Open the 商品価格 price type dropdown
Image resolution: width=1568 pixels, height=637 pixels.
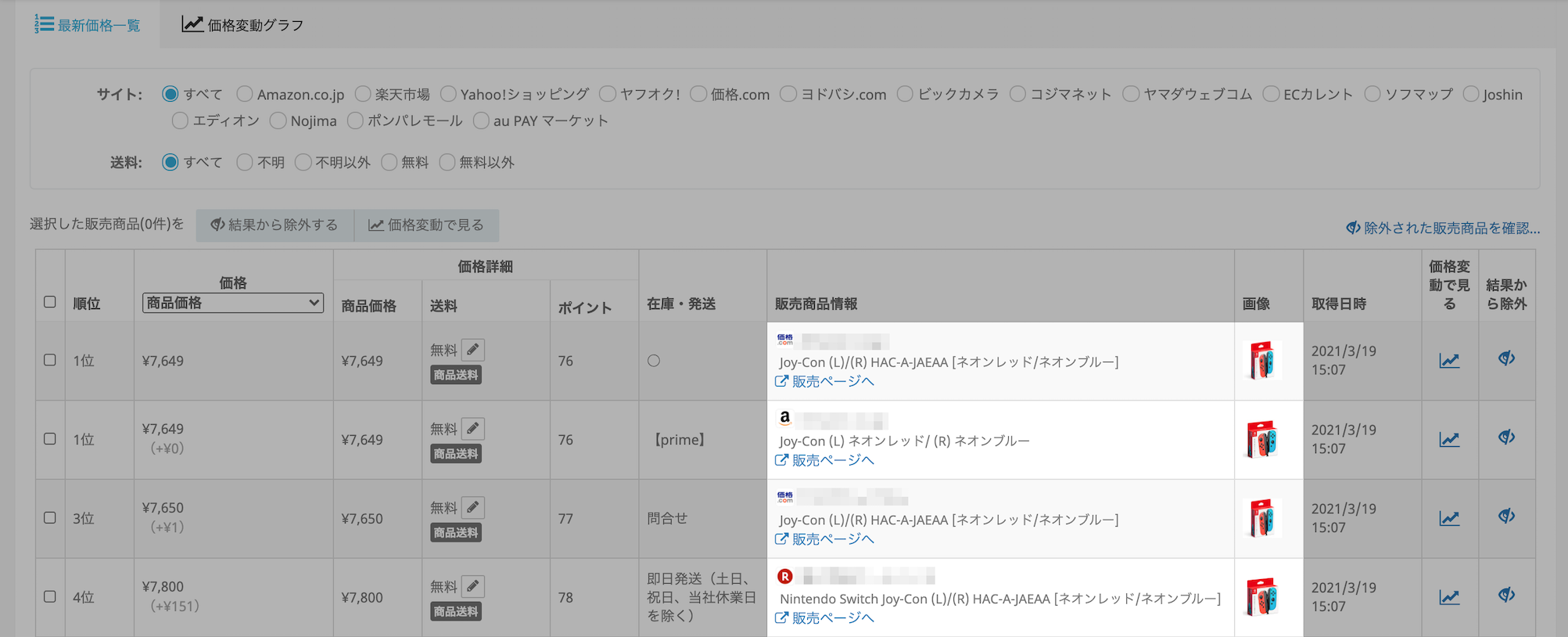(233, 303)
